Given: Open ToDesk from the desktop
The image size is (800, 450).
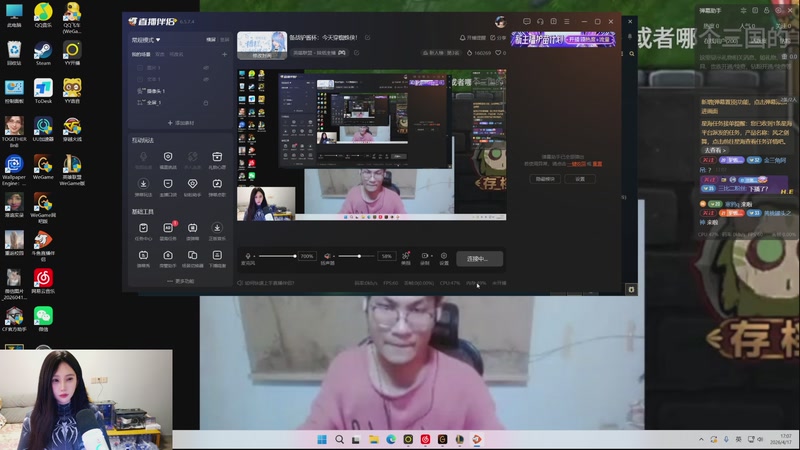Looking at the screenshot, I should 43,91.
